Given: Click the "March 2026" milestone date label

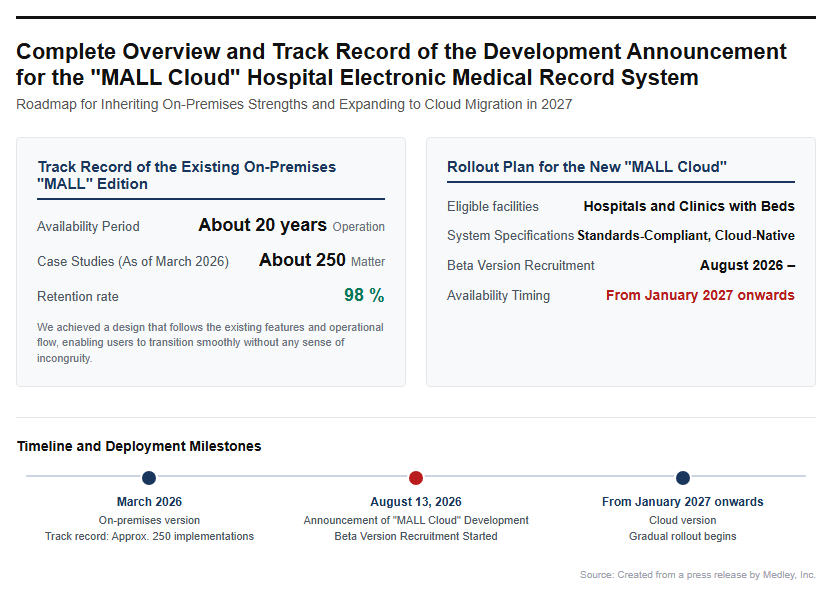Looking at the screenshot, I should [x=149, y=502].
